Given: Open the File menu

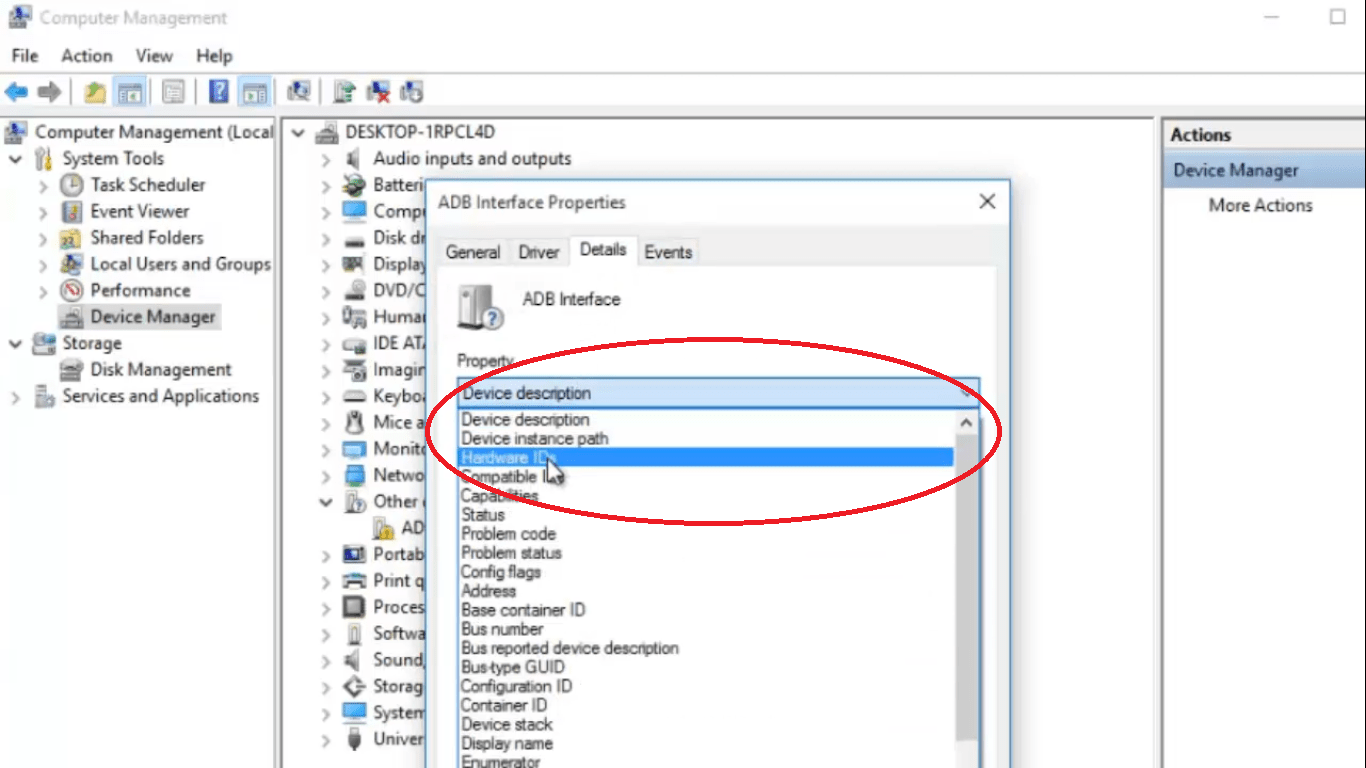Looking at the screenshot, I should [25, 56].
